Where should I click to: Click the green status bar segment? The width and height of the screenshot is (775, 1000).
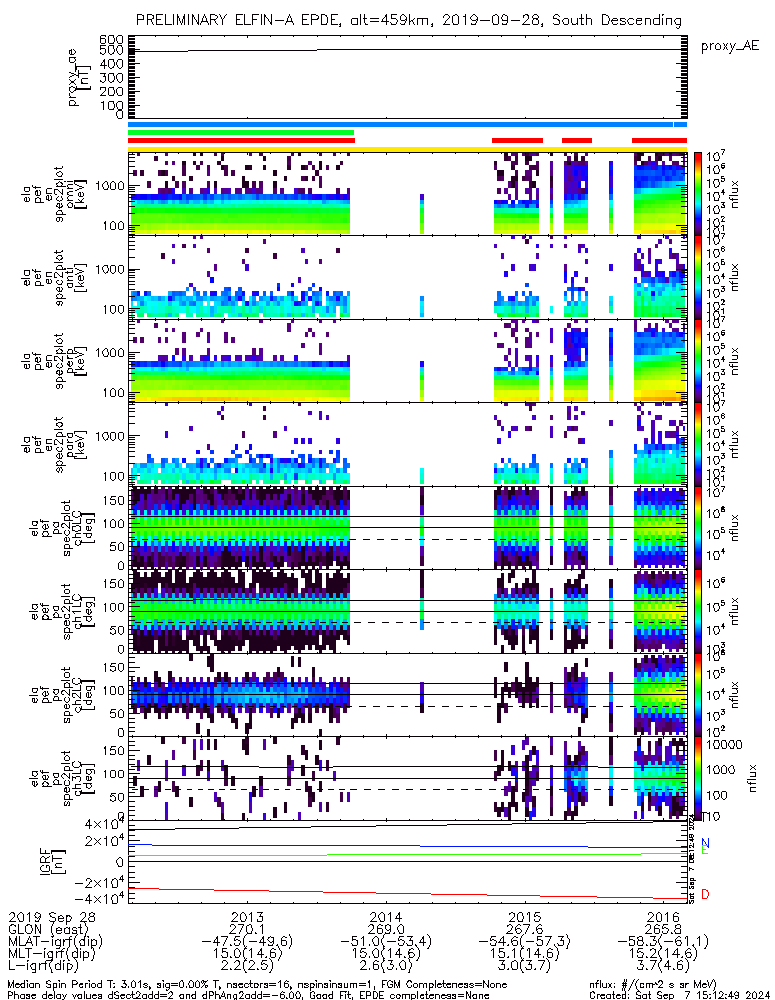(241, 133)
